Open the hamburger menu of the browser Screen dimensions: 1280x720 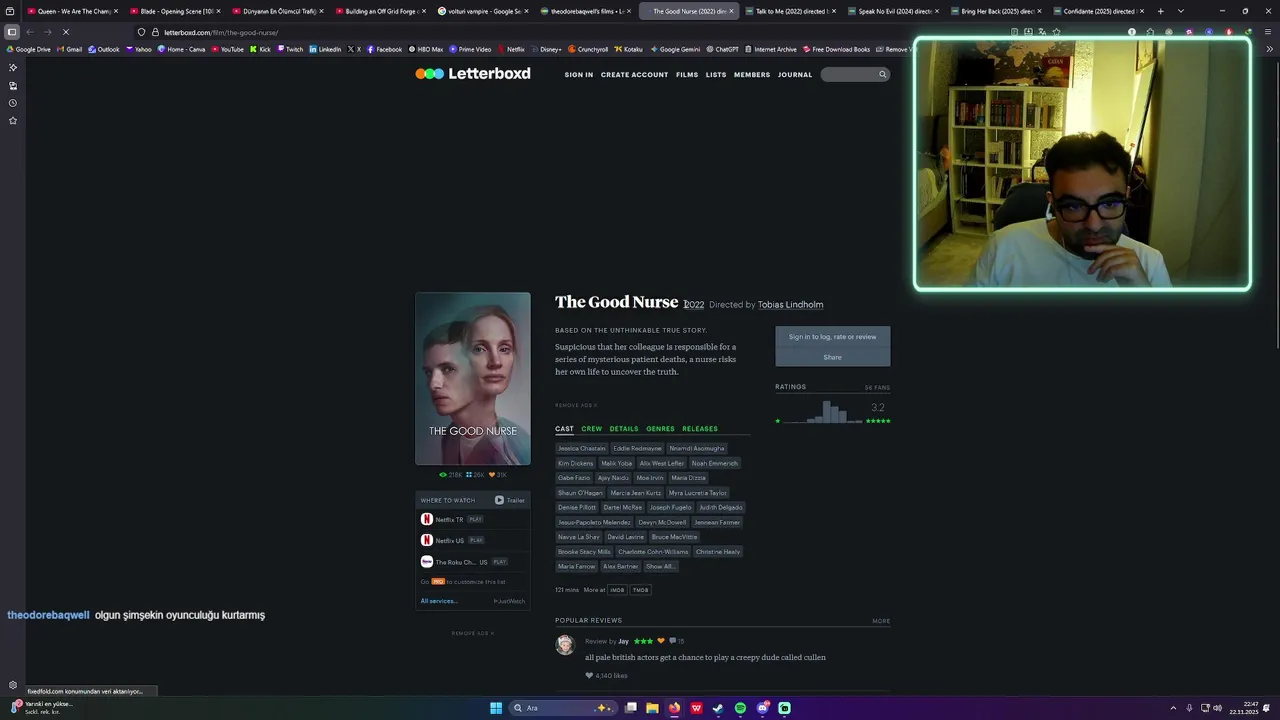click(1267, 32)
